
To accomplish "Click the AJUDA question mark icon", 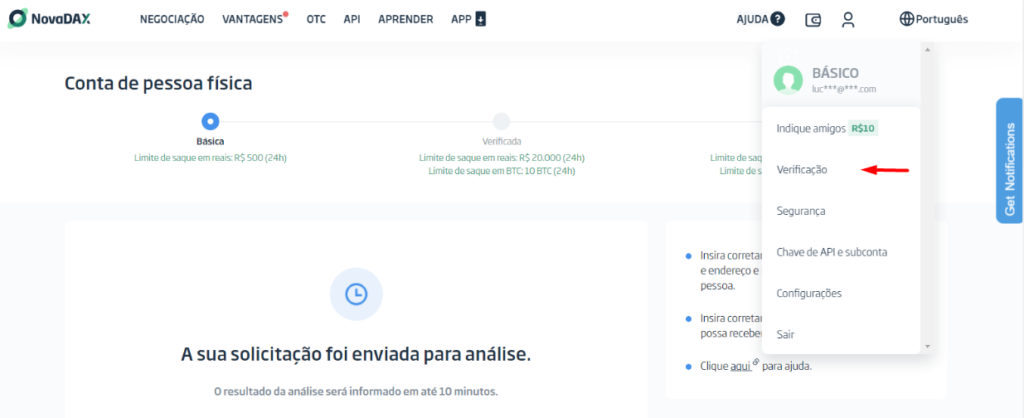I will tap(778, 19).
